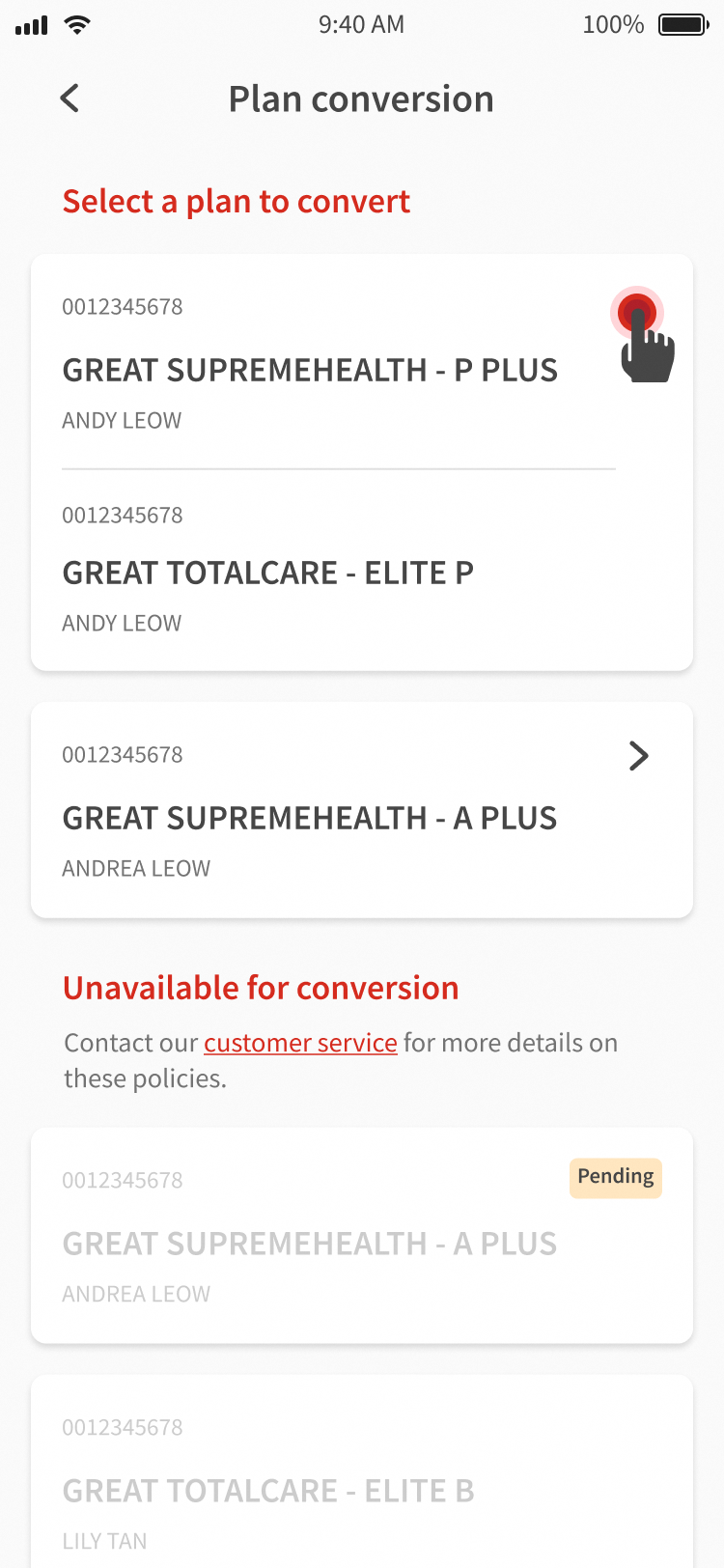Tap the Pending status badge
Screen dimensions: 724x1568
tap(615, 1177)
